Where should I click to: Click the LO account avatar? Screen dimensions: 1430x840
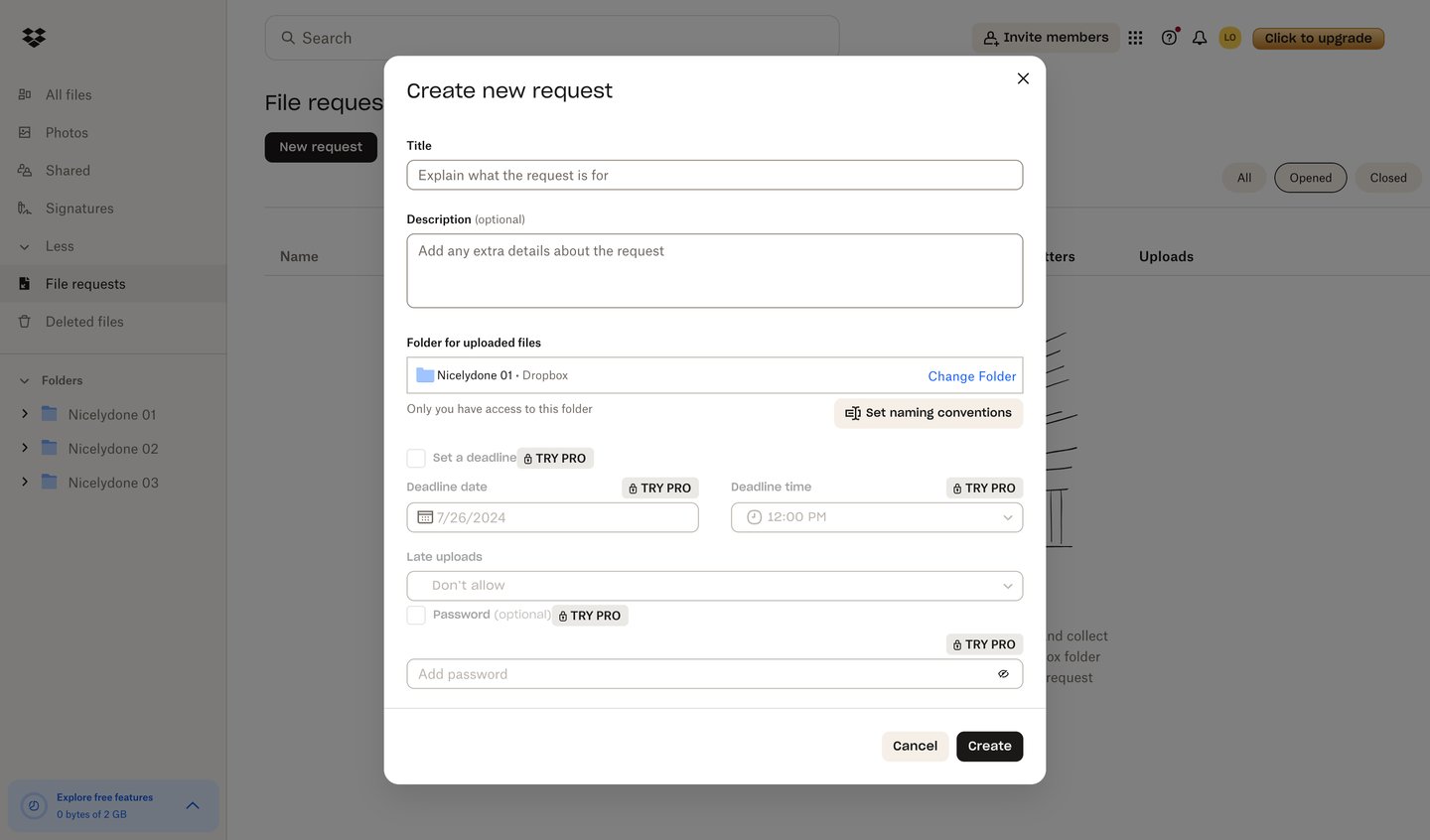(1229, 37)
